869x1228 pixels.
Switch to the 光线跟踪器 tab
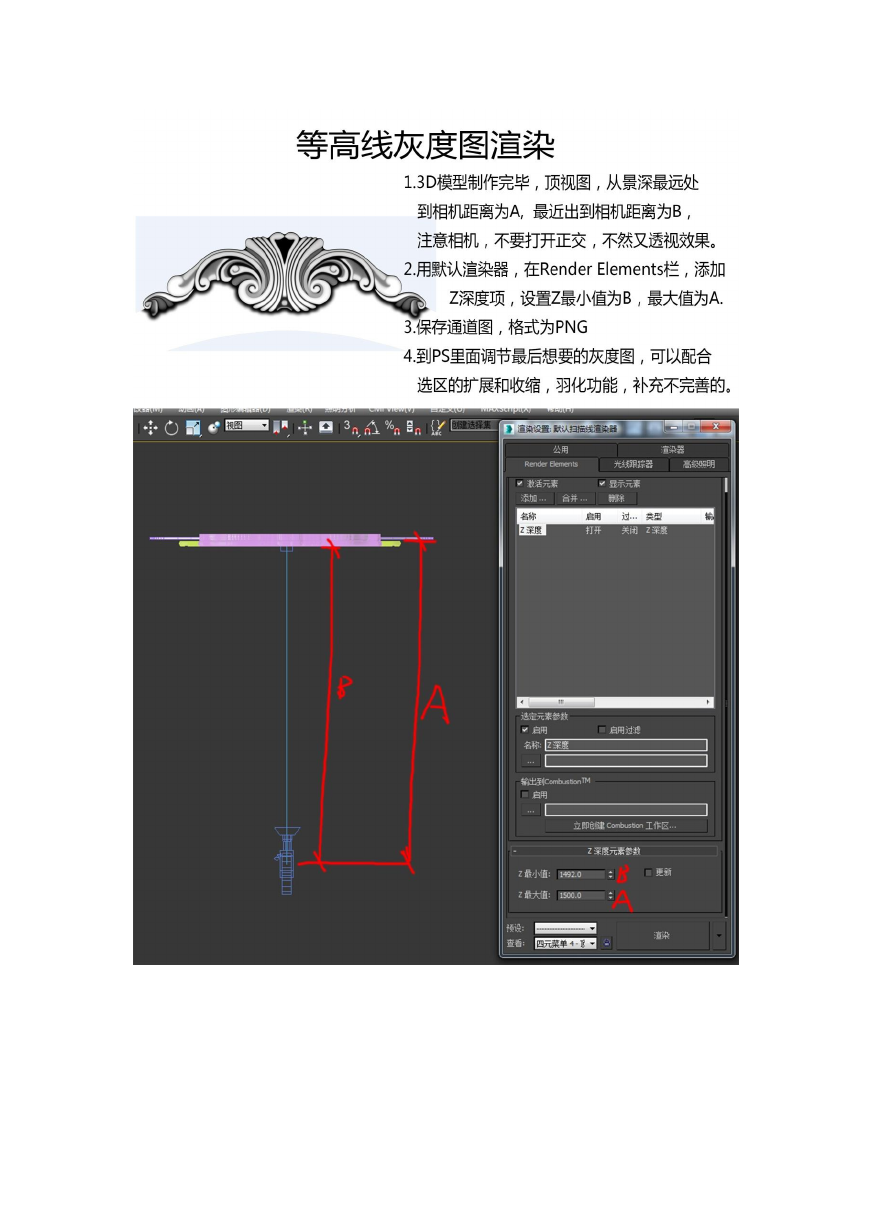[x=633, y=465]
